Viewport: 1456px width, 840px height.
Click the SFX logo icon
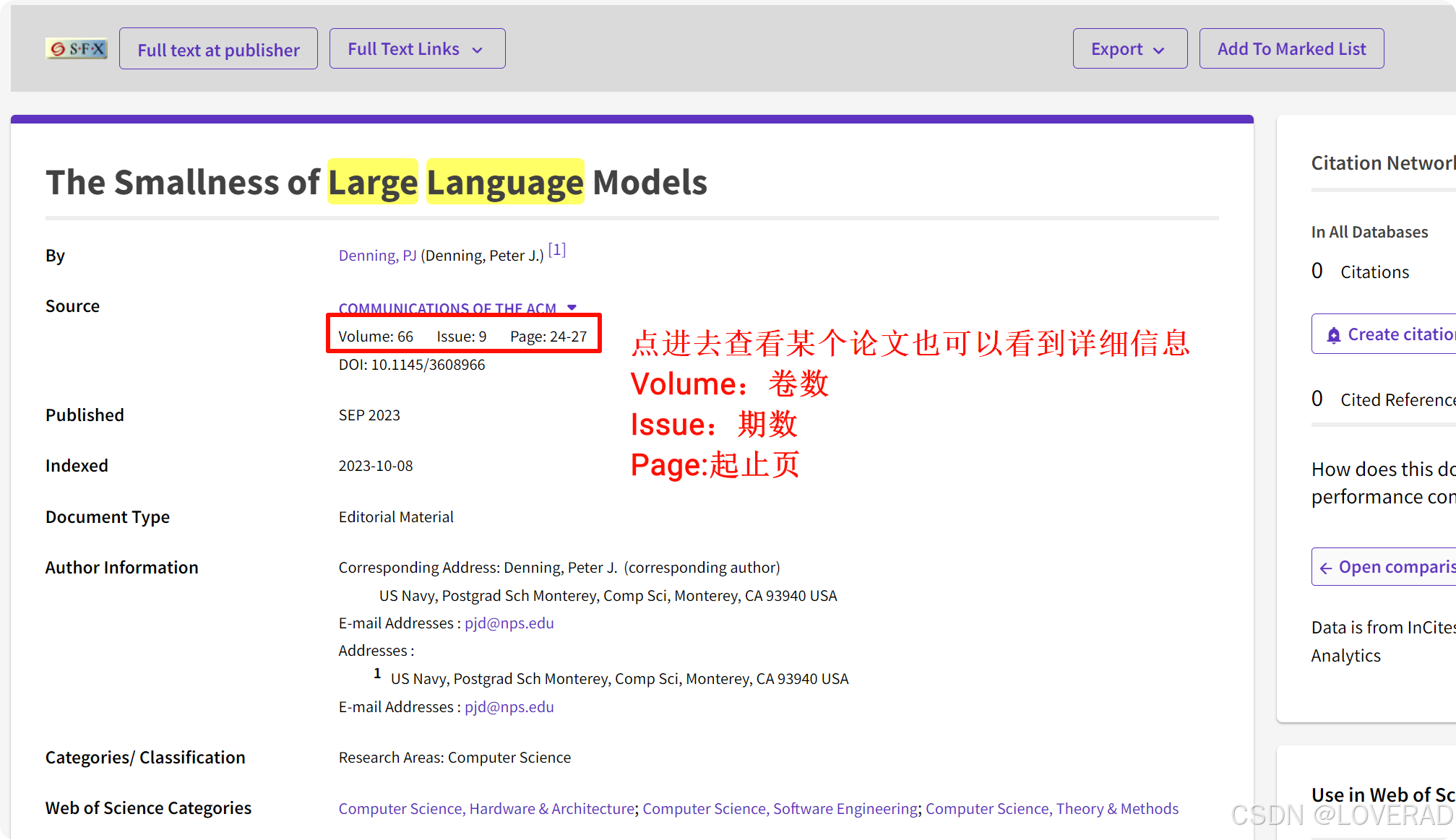pos(77,48)
